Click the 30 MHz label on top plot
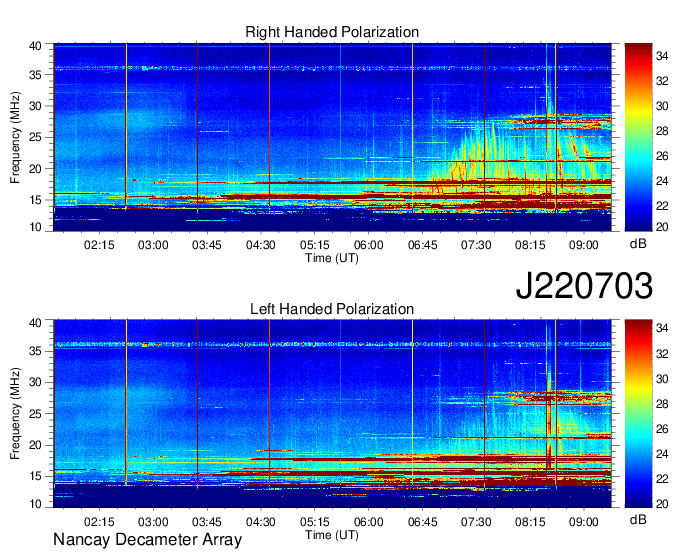Screen dimensions: 680x552 [x=35, y=106]
